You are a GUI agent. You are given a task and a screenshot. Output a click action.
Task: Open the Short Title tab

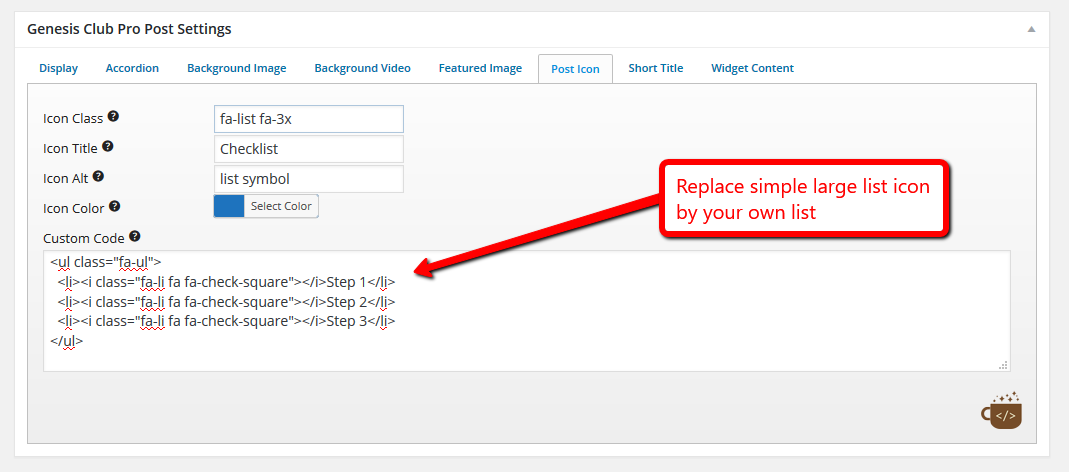pos(656,68)
